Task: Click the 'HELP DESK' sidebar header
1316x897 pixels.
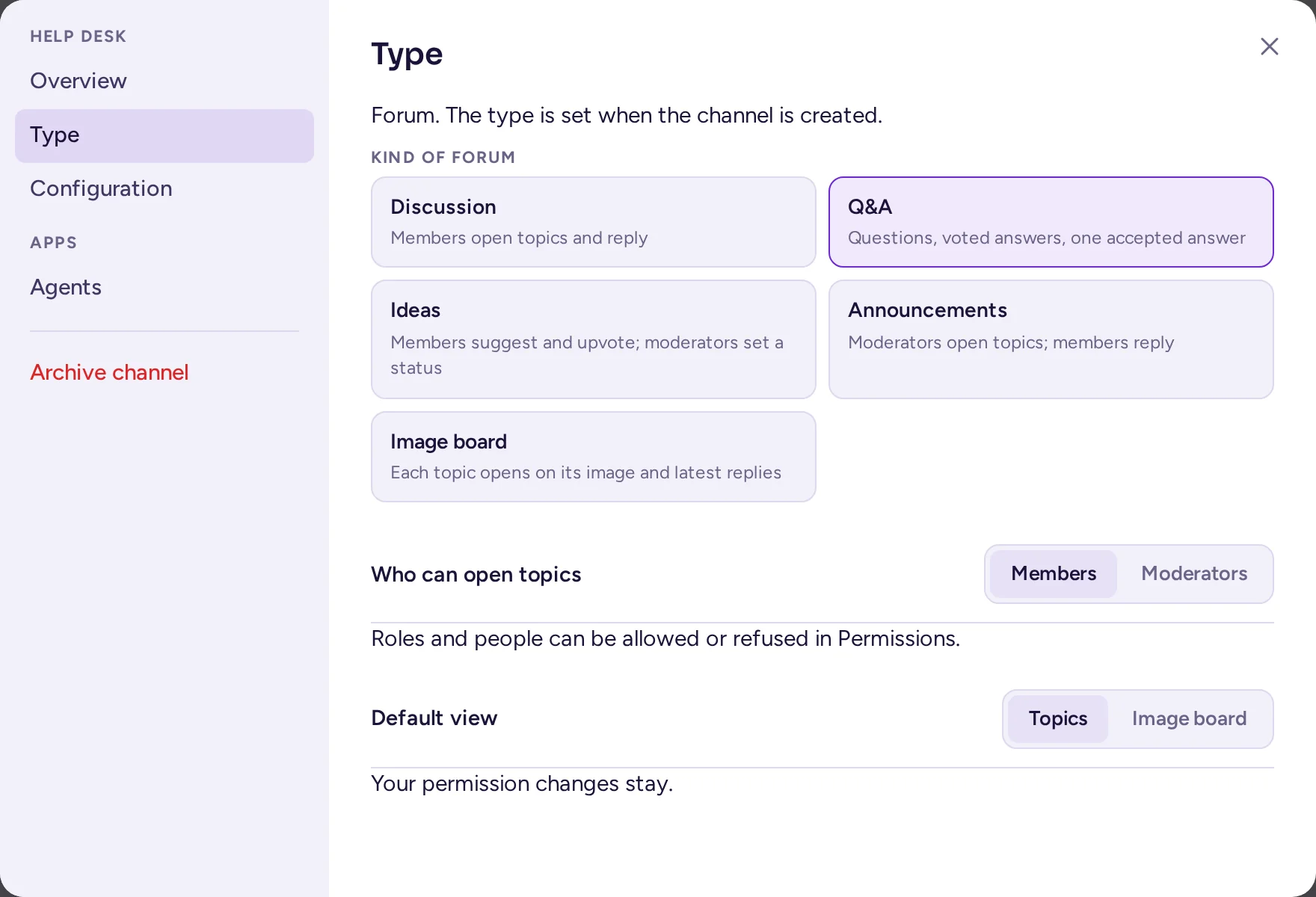Action: (x=78, y=36)
